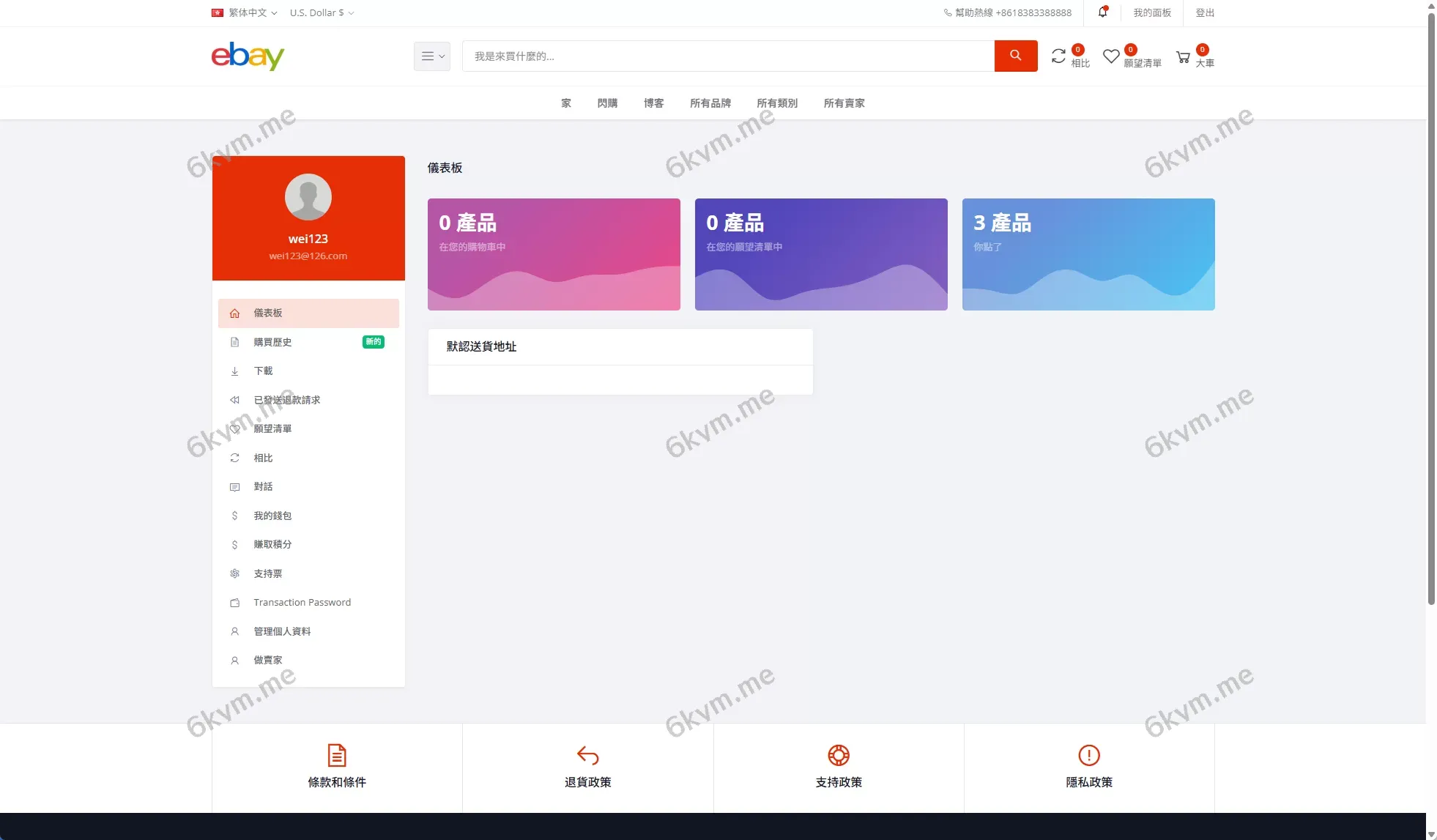Open the 支持票 support tickets sidebar item
Screen dimensions: 1437x840
(267, 573)
